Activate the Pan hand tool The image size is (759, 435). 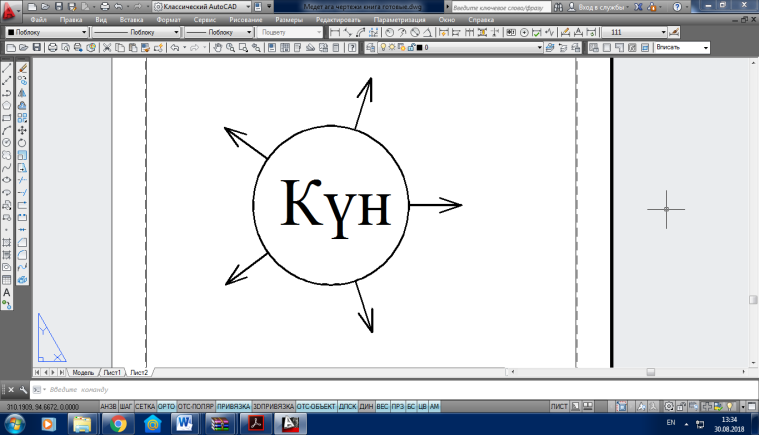tap(218, 47)
